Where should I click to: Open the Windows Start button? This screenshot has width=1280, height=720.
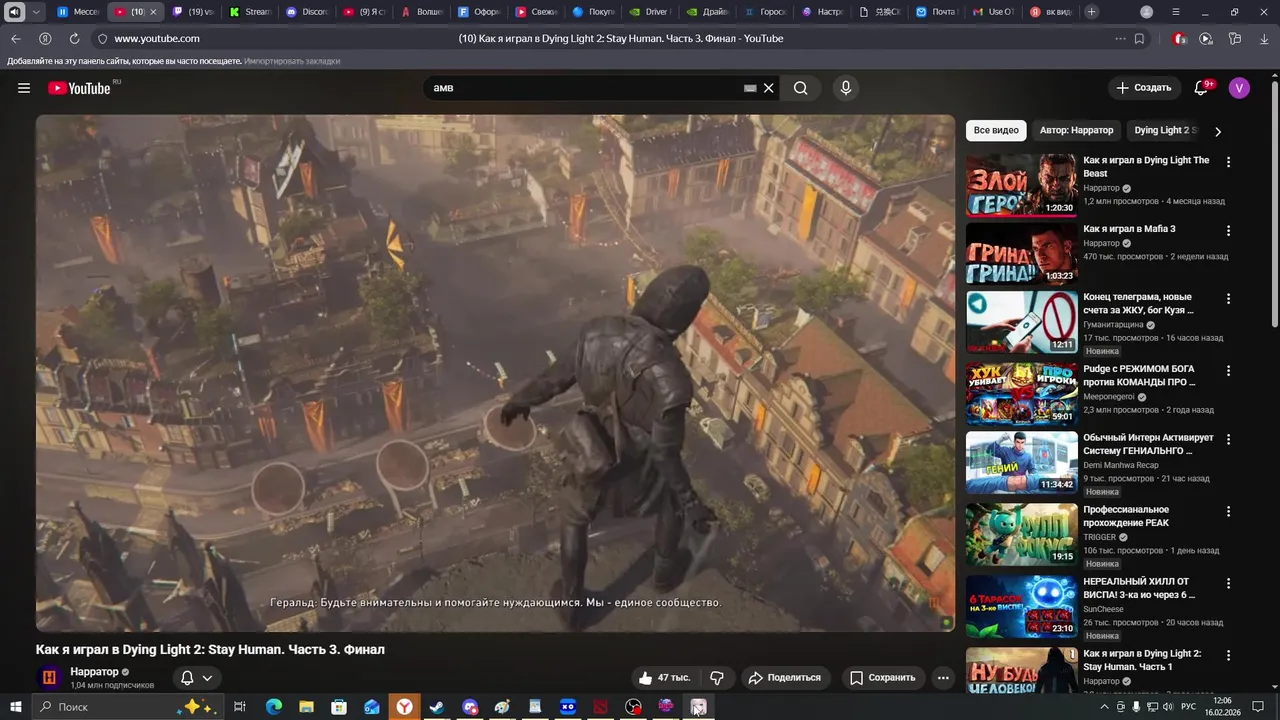click(15, 707)
